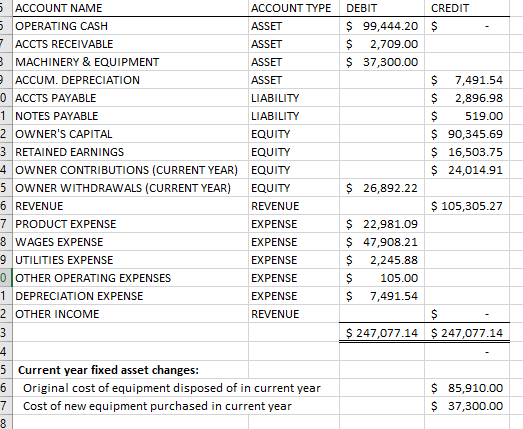
Task: Select the ACCTS PAYABLE cell
Action: point(130,98)
